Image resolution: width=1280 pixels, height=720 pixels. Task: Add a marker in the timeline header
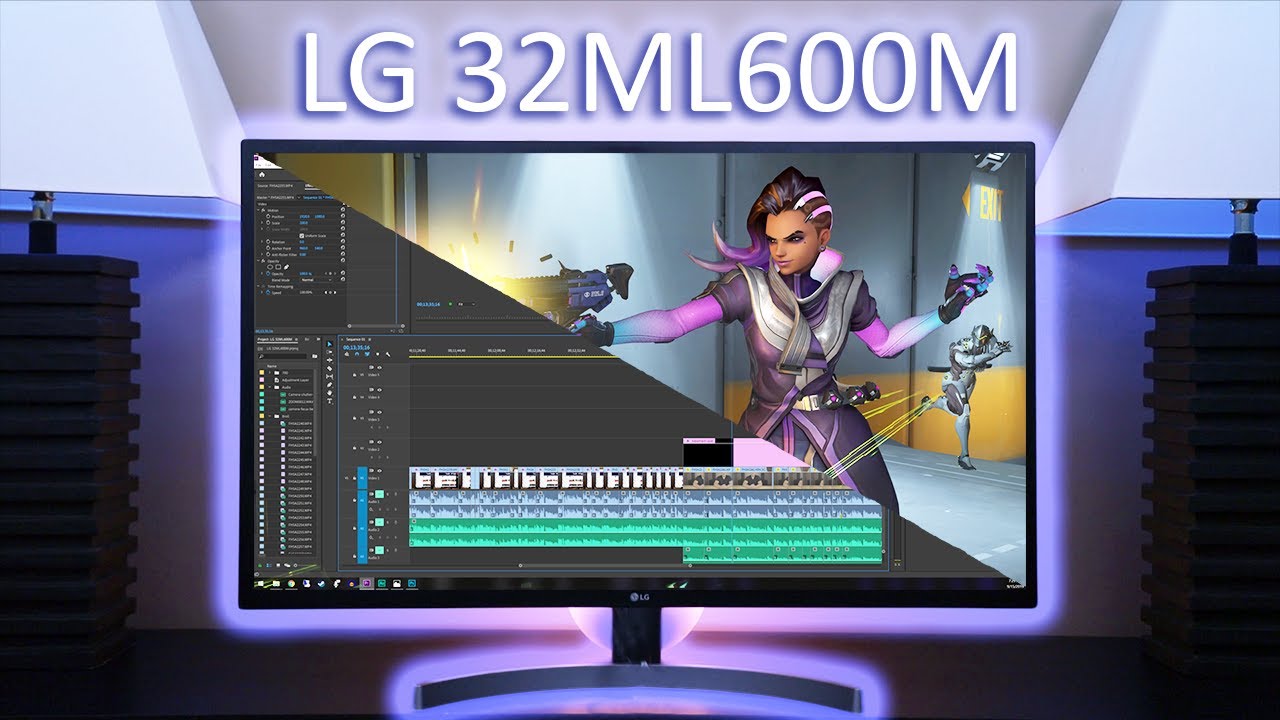click(x=377, y=354)
